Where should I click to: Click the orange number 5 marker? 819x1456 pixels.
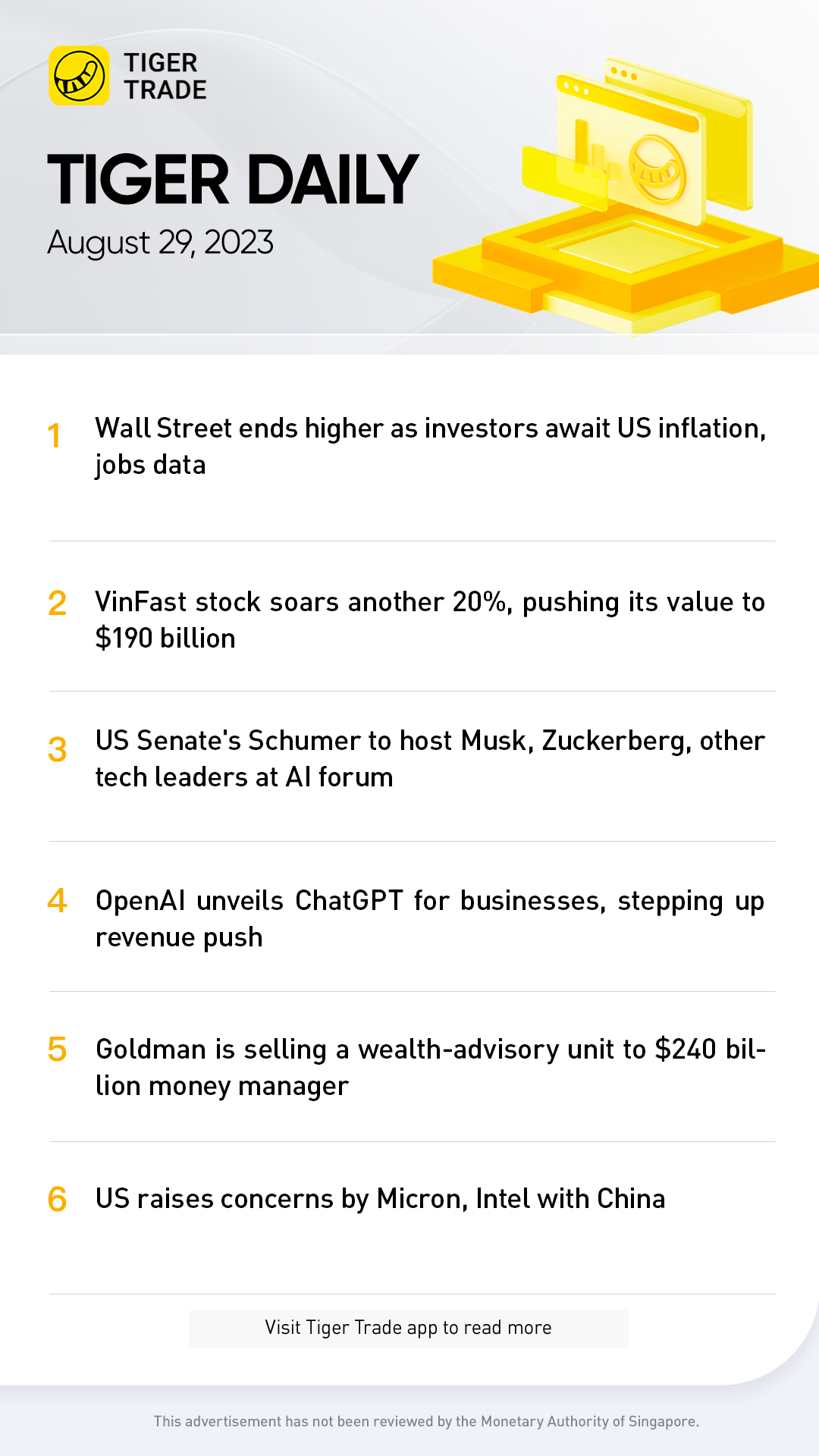57,1050
